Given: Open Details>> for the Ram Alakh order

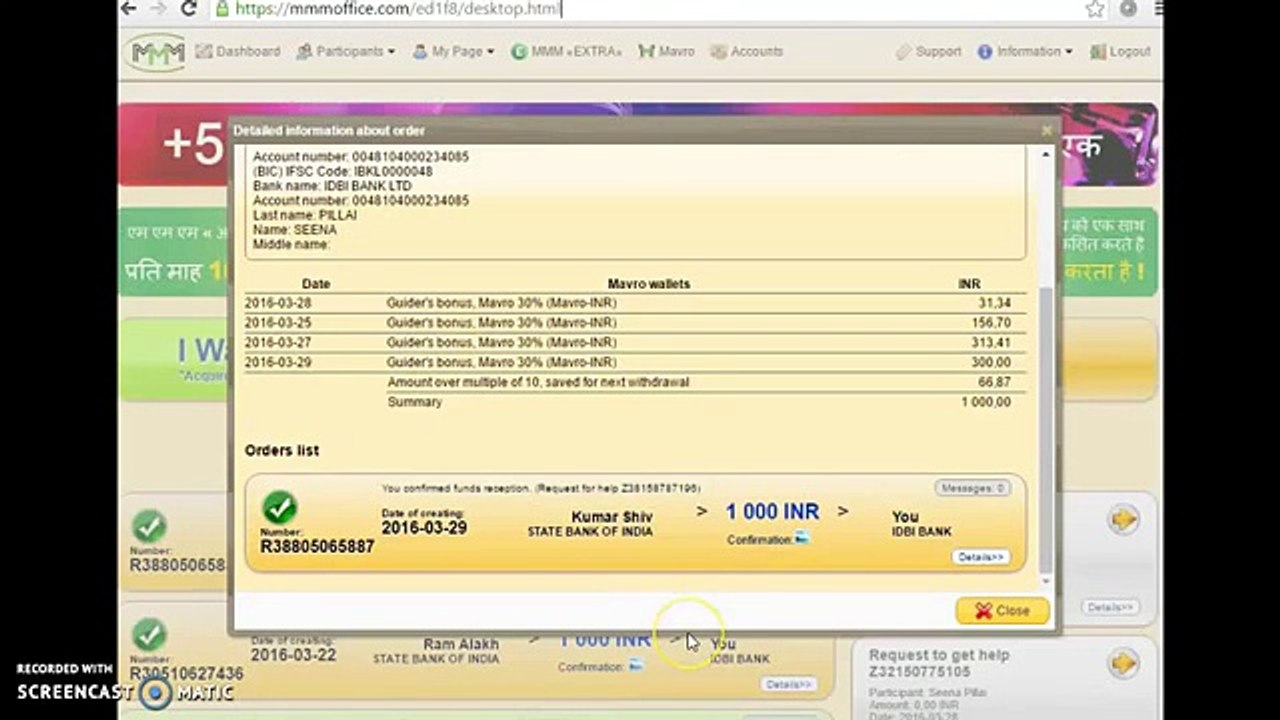Looking at the screenshot, I should [x=788, y=684].
